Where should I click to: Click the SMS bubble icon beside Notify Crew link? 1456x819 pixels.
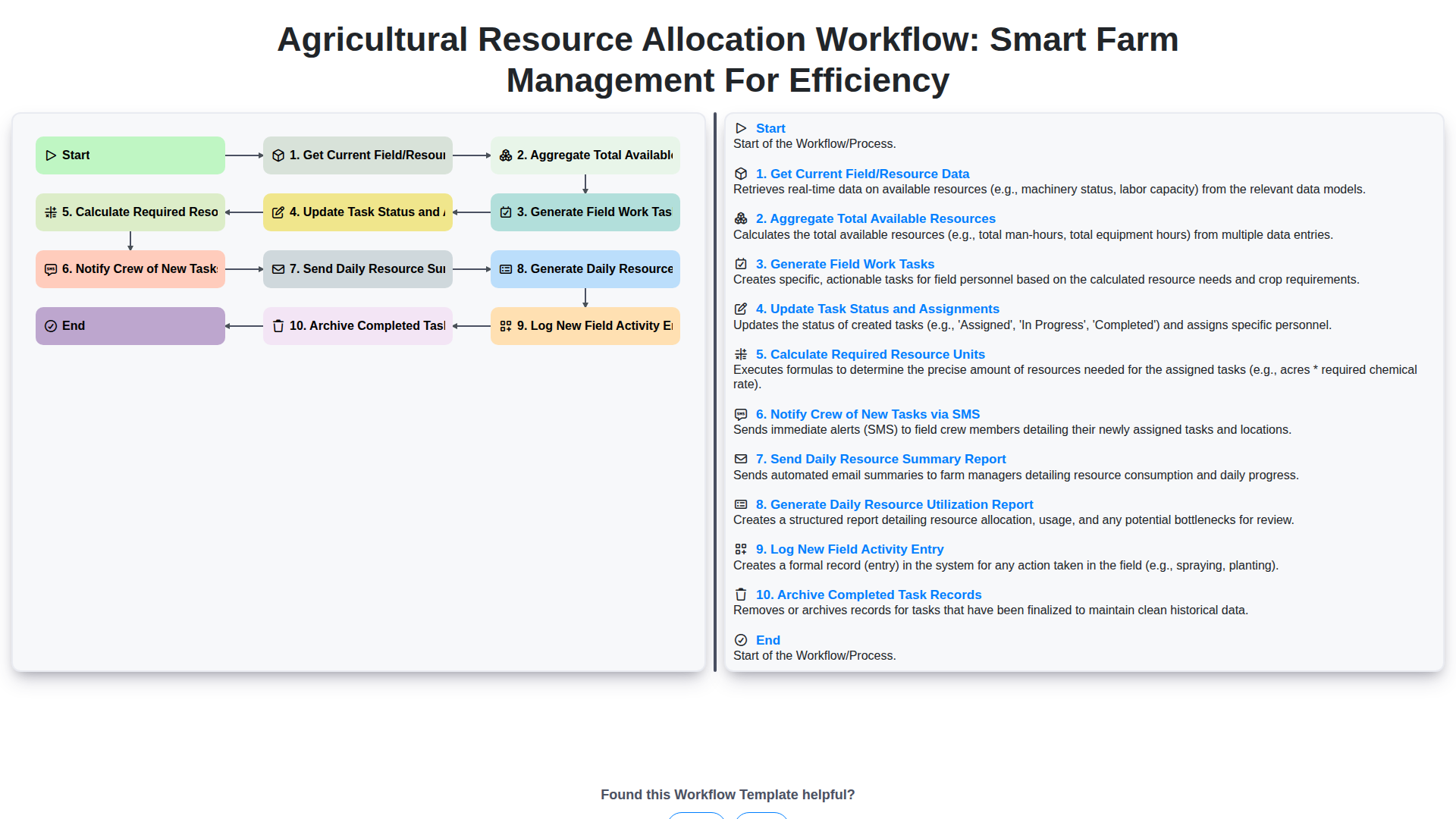741,415
